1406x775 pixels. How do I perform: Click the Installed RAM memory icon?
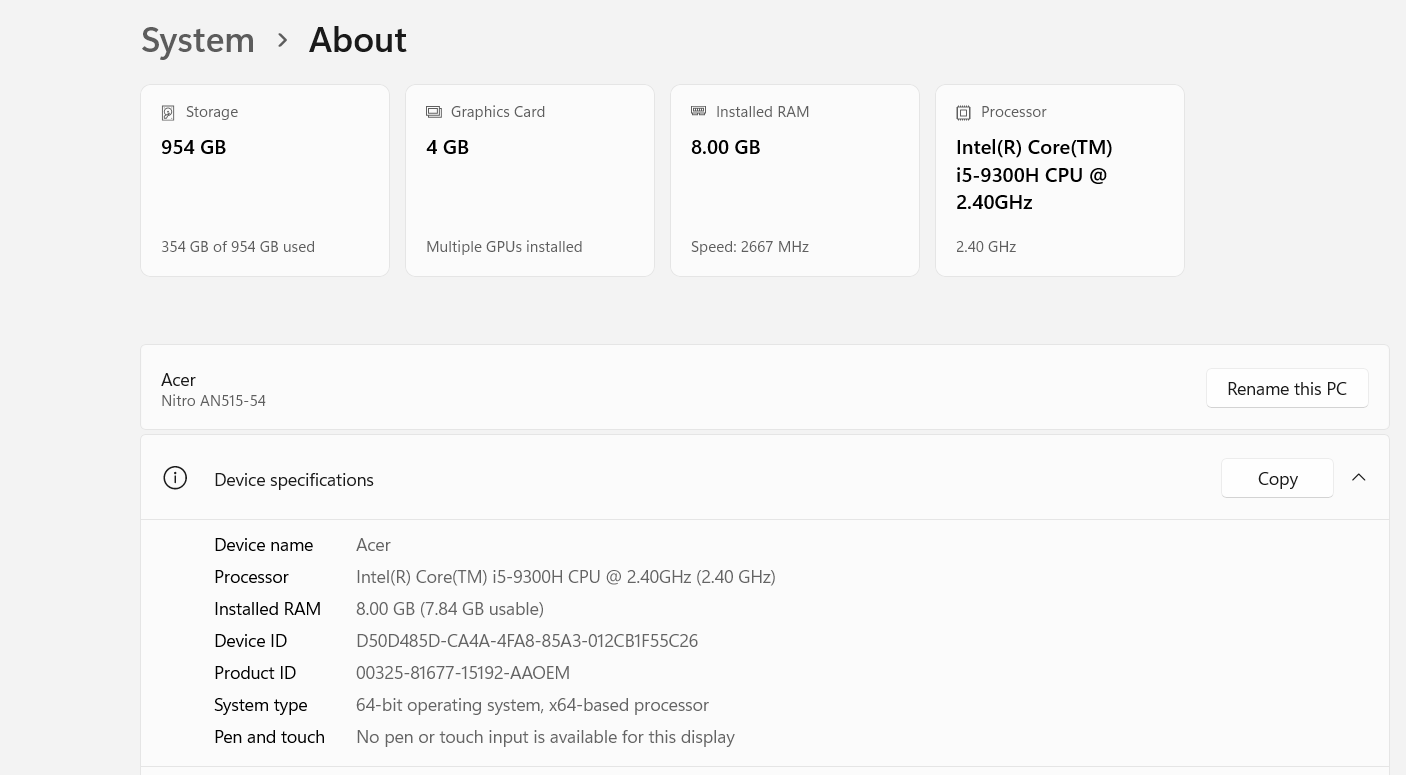tap(699, 111)
